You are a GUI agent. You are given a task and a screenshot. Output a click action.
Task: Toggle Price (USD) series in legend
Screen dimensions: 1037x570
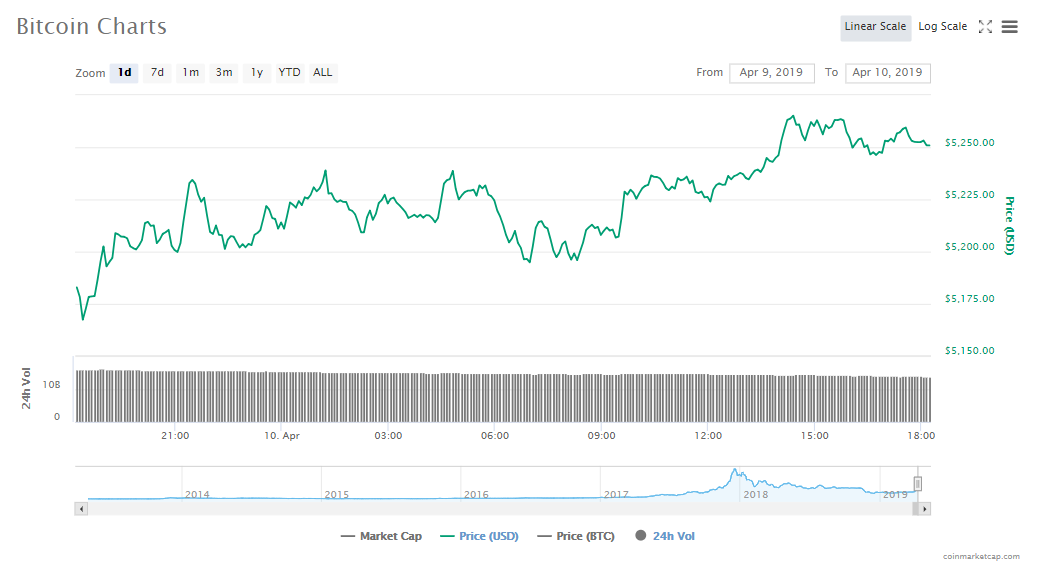pos(479,537)
